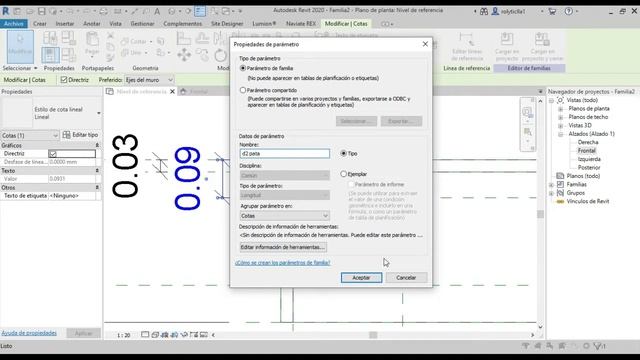Image resolution: width=640 pixels, height=360 pixels.
Task: Click the Cargar en proyecto tool
Action: coord(507,47)
